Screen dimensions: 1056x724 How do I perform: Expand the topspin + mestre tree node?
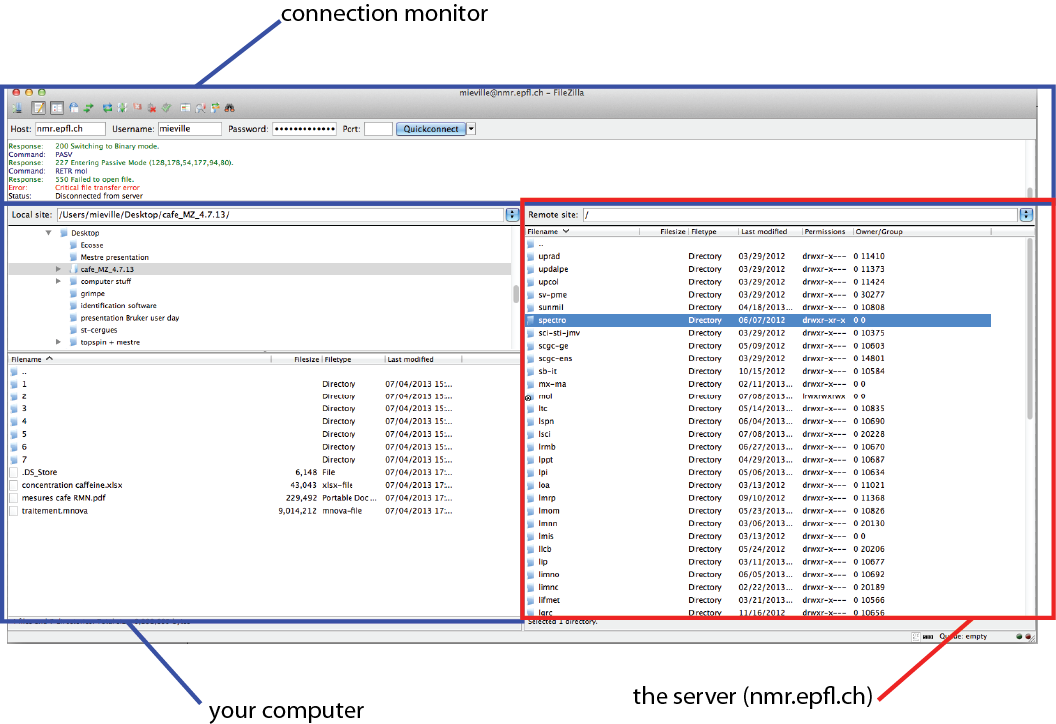click(x=58, y=342)
